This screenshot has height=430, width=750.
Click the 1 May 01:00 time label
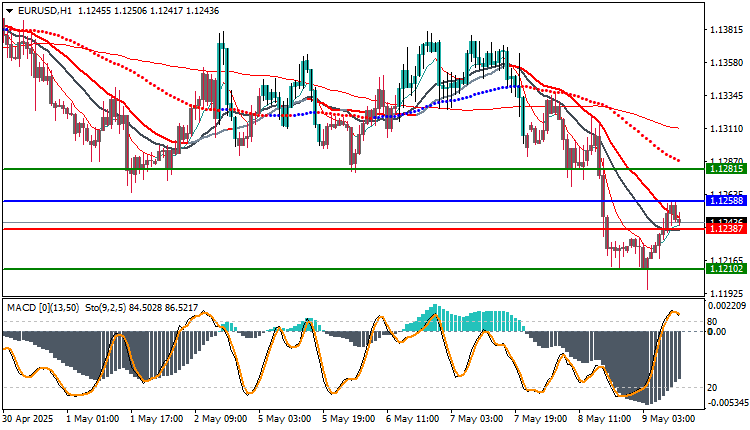pyautogui.click(x=92, y=419)
